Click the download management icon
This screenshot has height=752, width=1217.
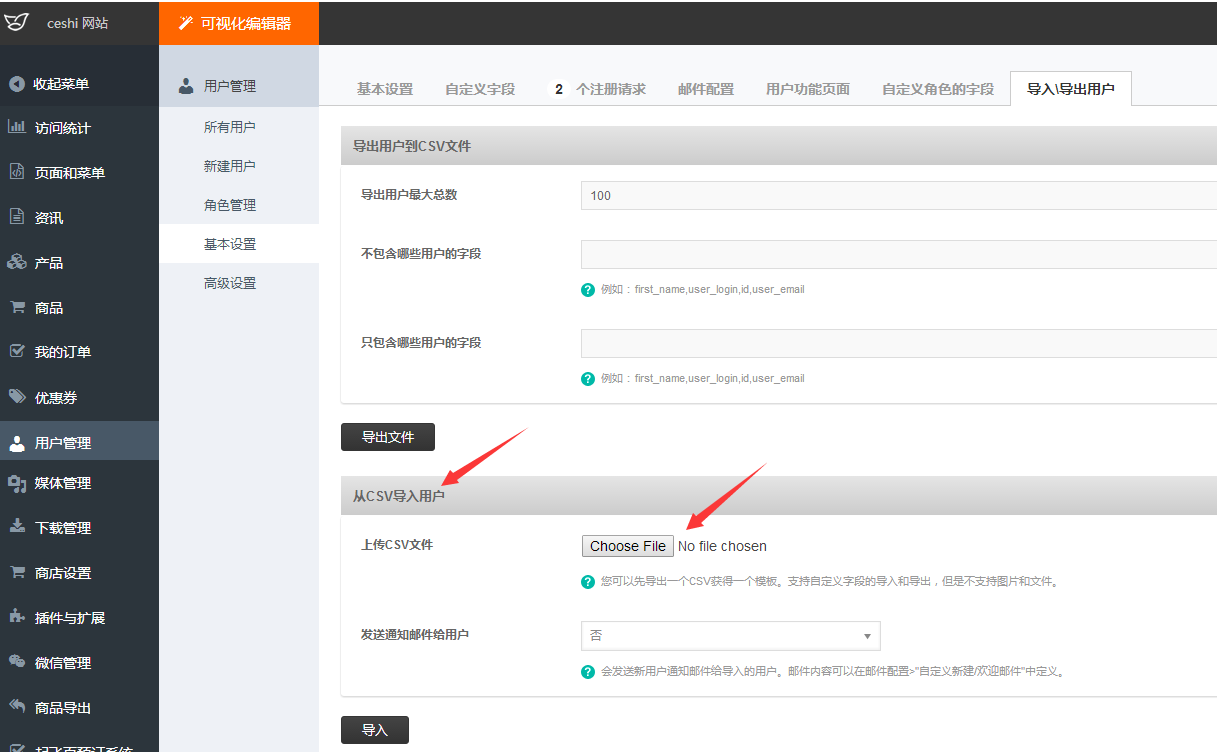(17, 527)
